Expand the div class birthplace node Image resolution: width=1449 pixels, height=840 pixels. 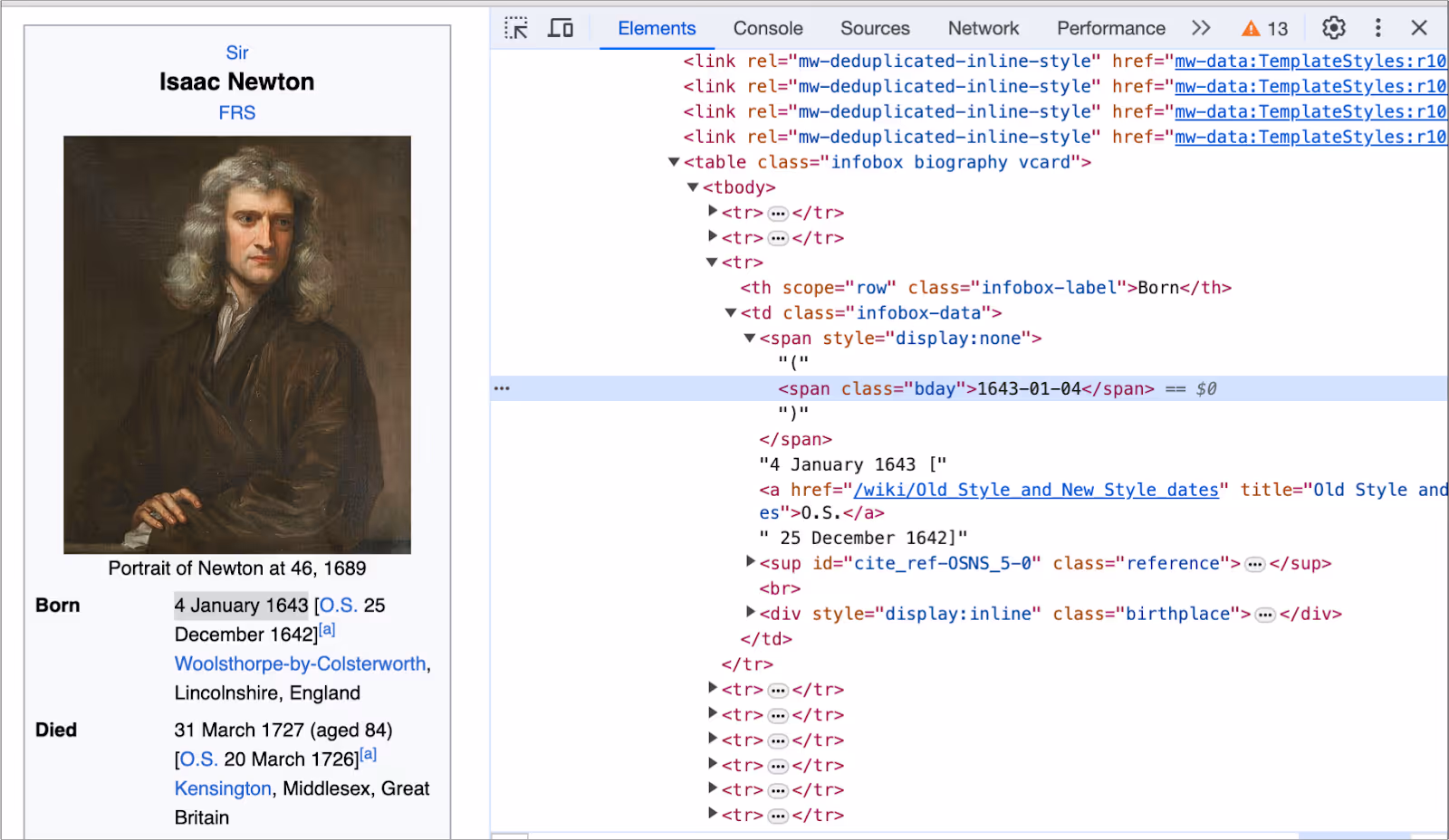tap(751, 613)
